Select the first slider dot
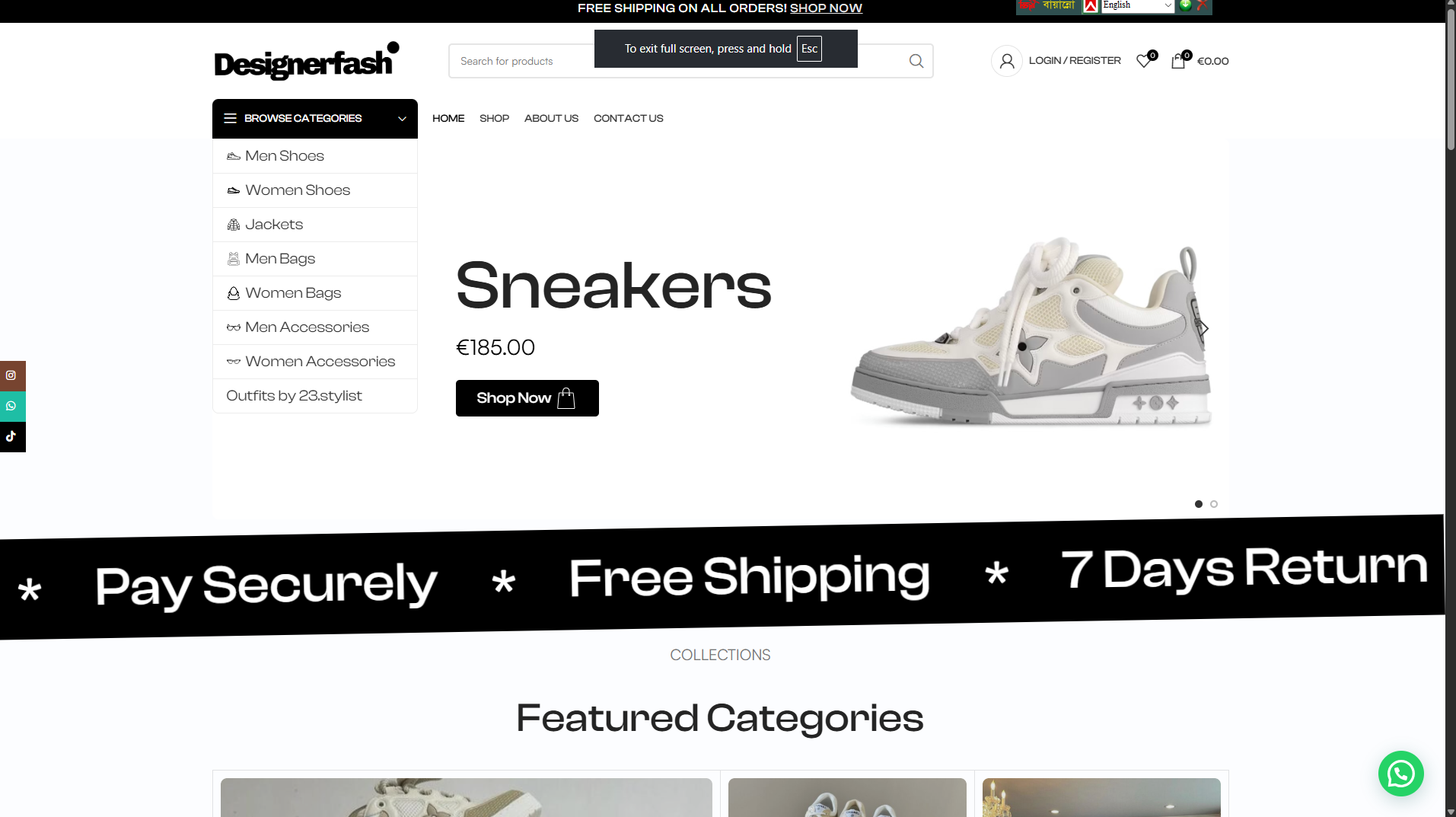Viewport: 1456px width, 817px height. tap(1199, 504)
